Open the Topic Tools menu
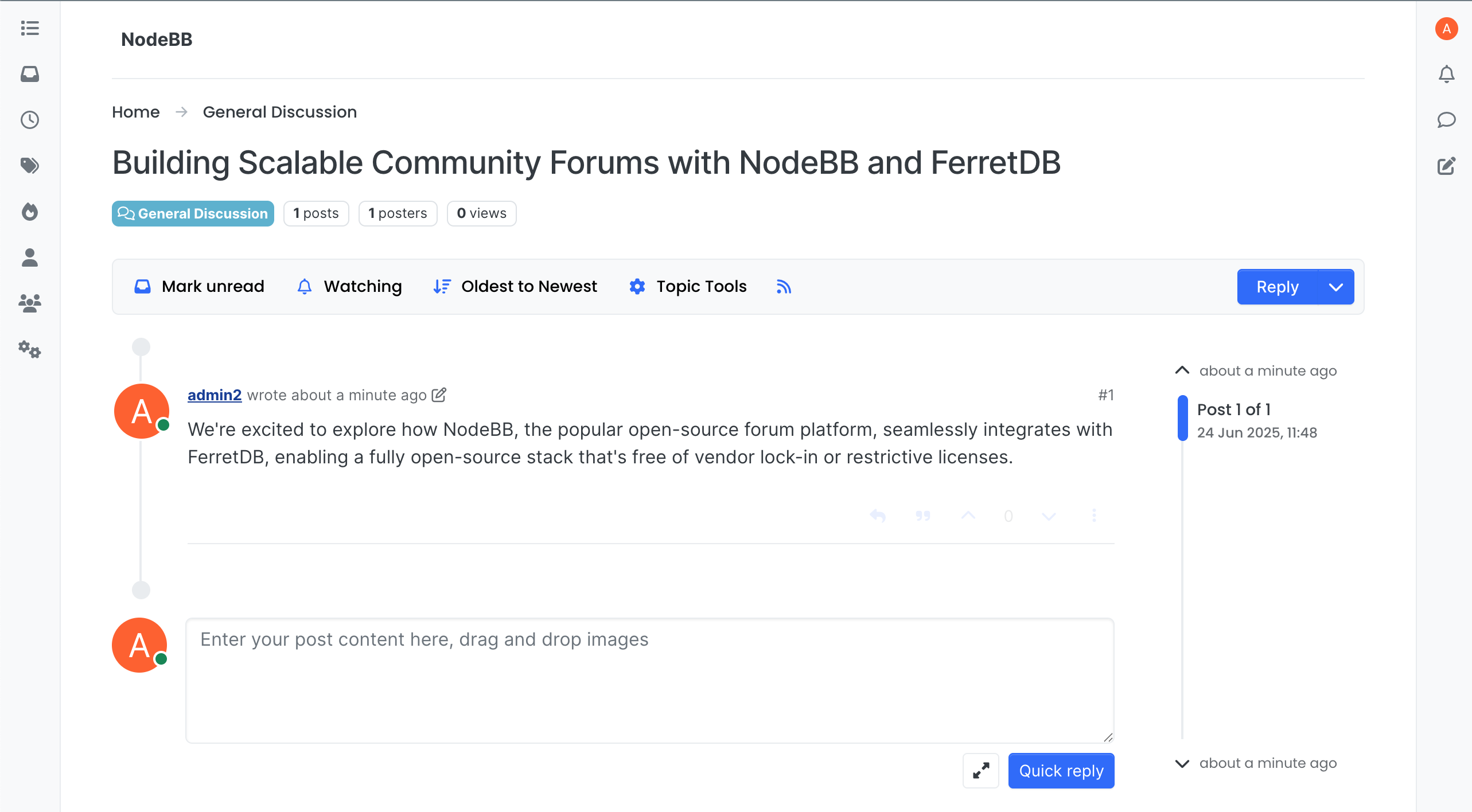The image size is (1472, 812). click(687, 286)
